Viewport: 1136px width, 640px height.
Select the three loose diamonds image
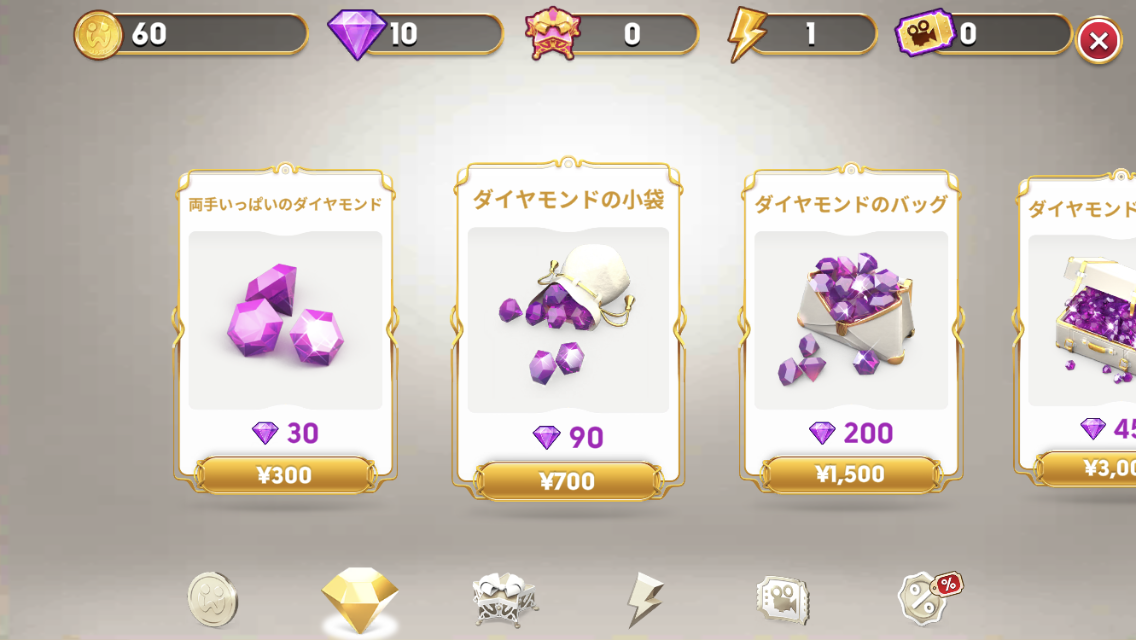(285, 320)
